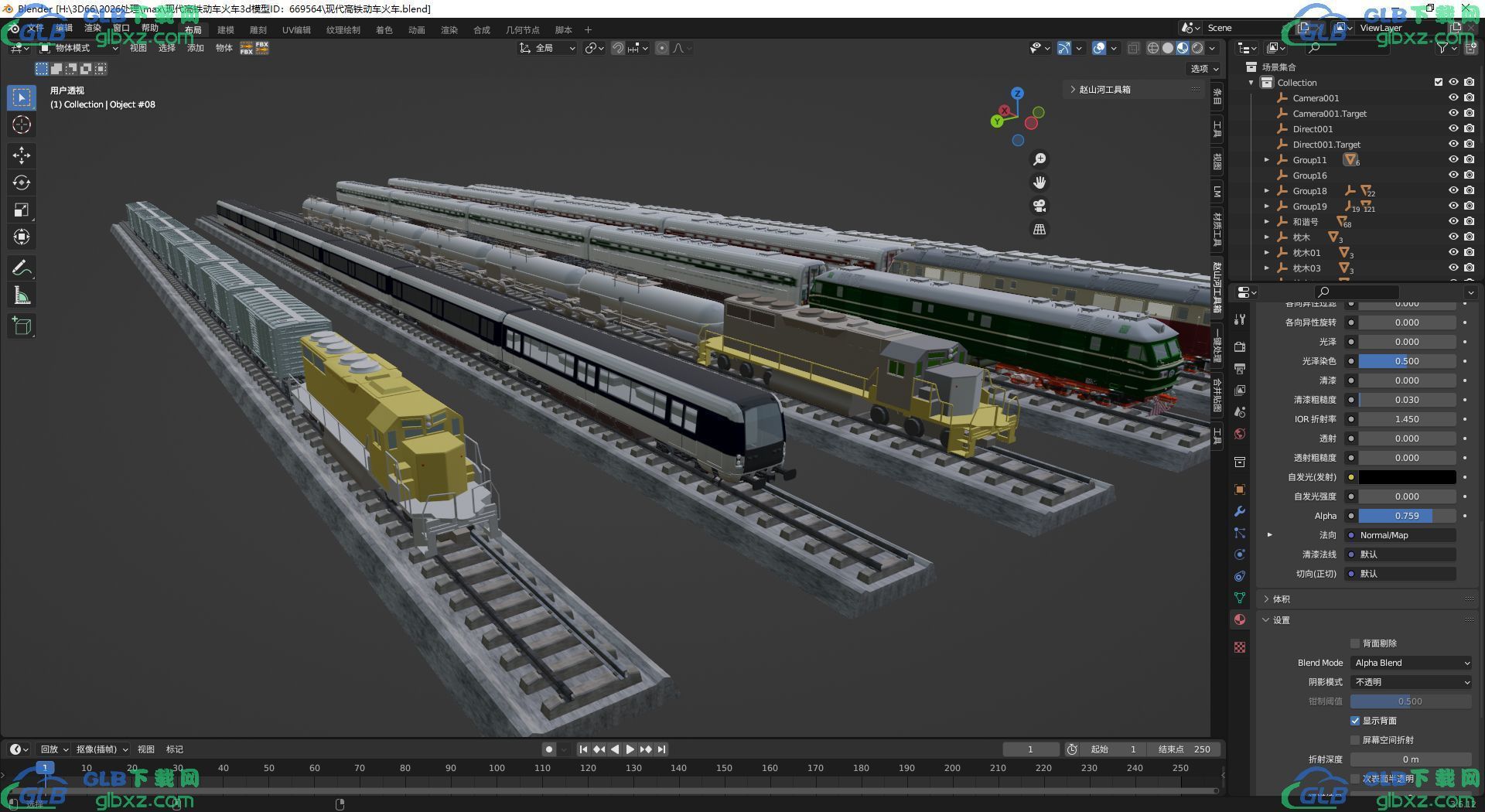Enable the 背面剔除 checkbox

[x=1355, y=643]
